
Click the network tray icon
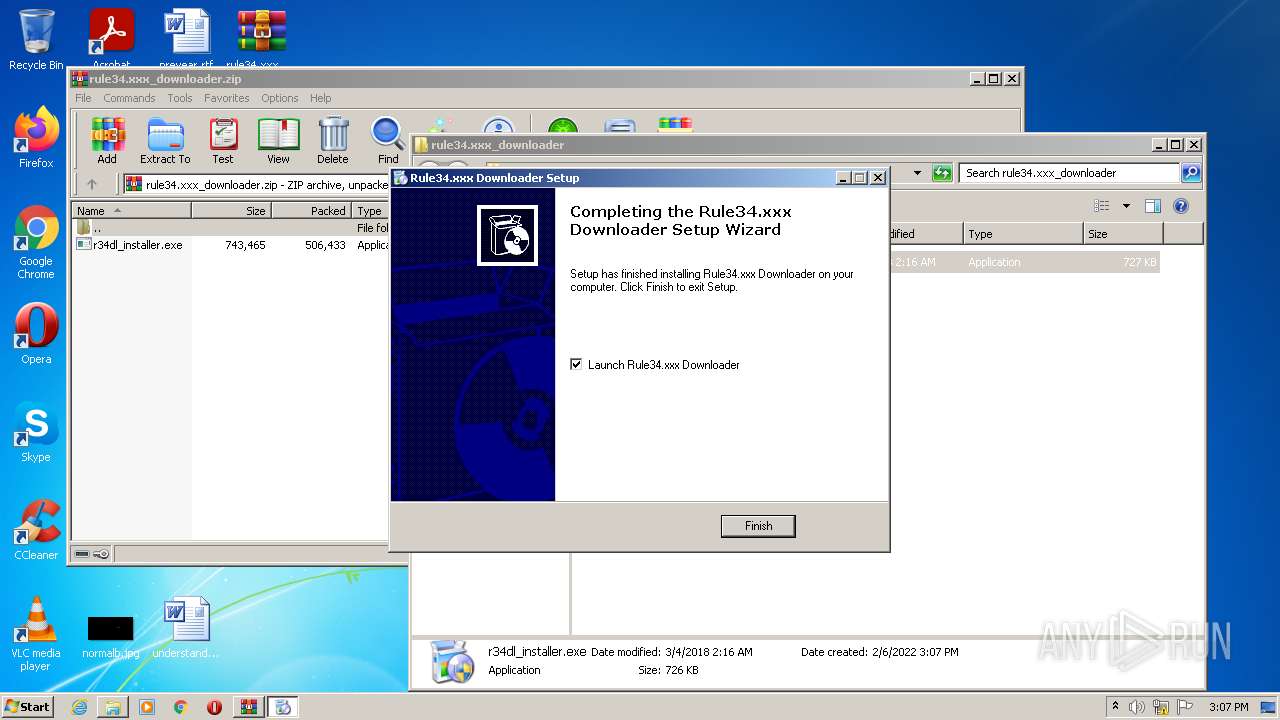point(1160,707)
